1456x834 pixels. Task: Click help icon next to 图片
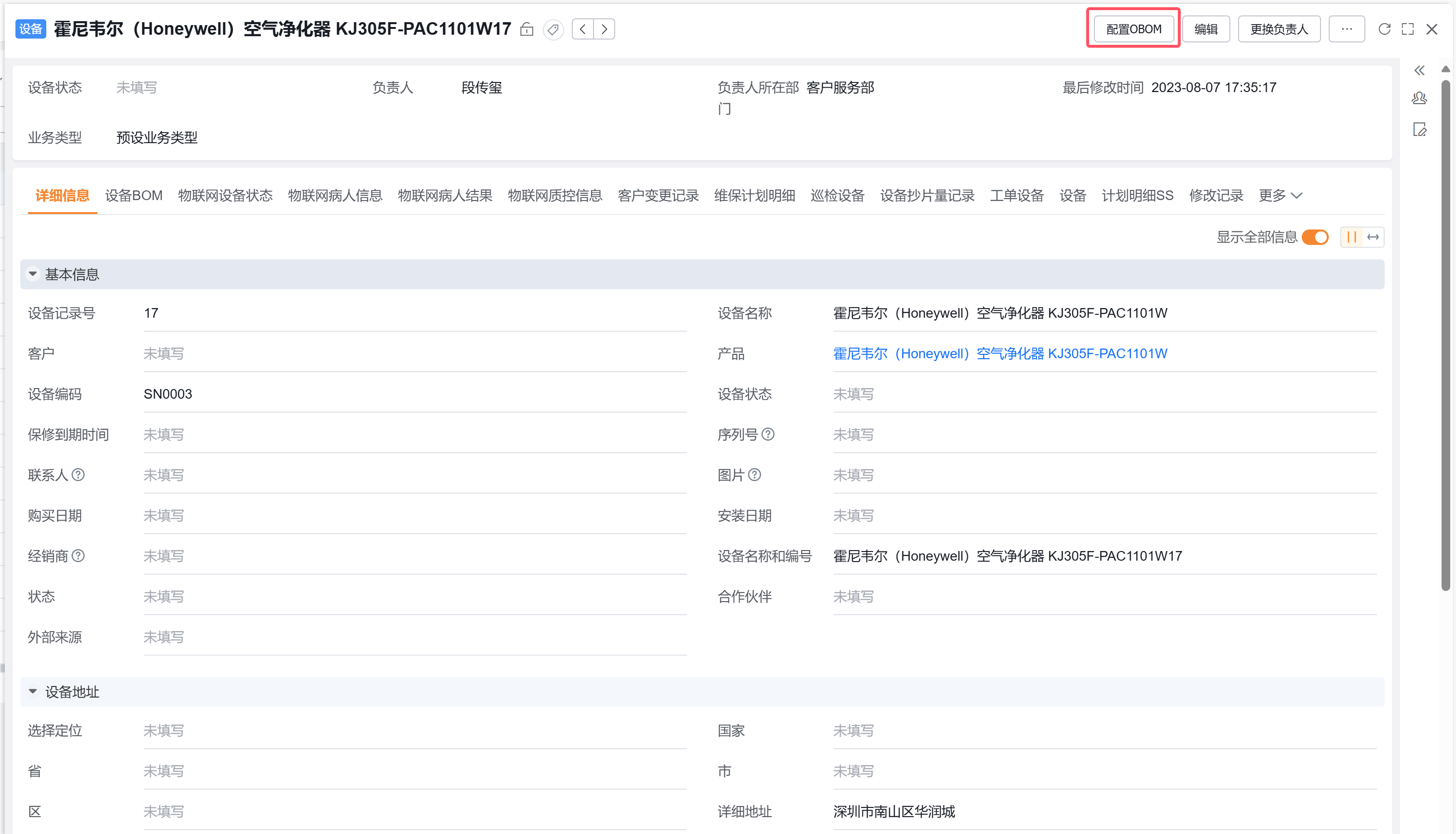point(755,475)
